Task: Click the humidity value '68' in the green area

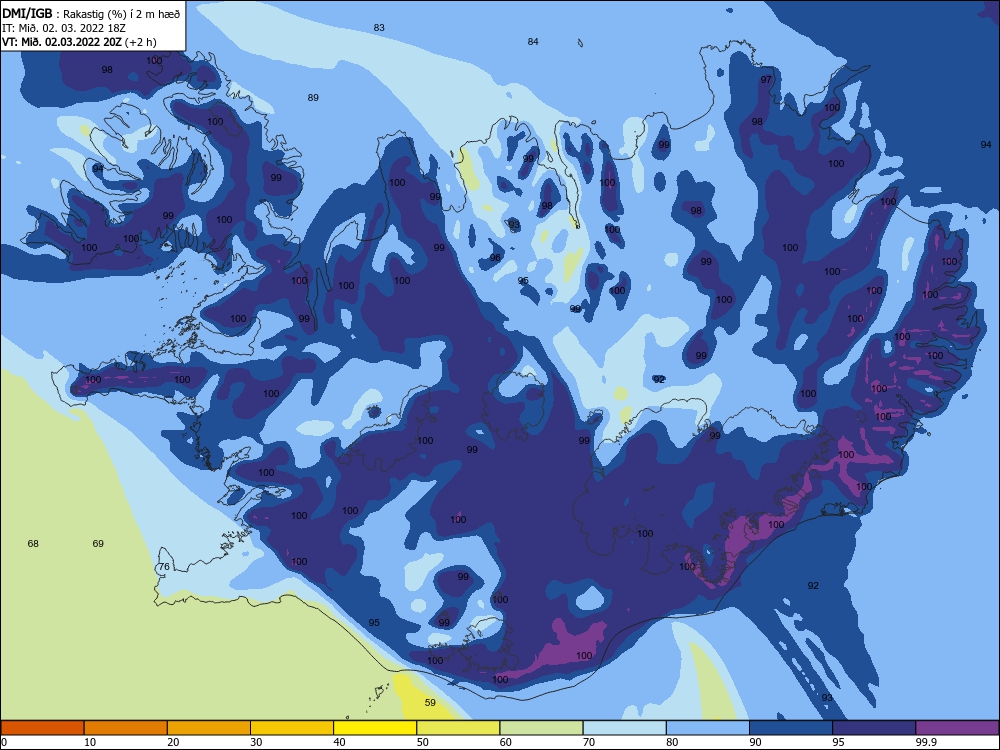Action: (x=33, y=543)
